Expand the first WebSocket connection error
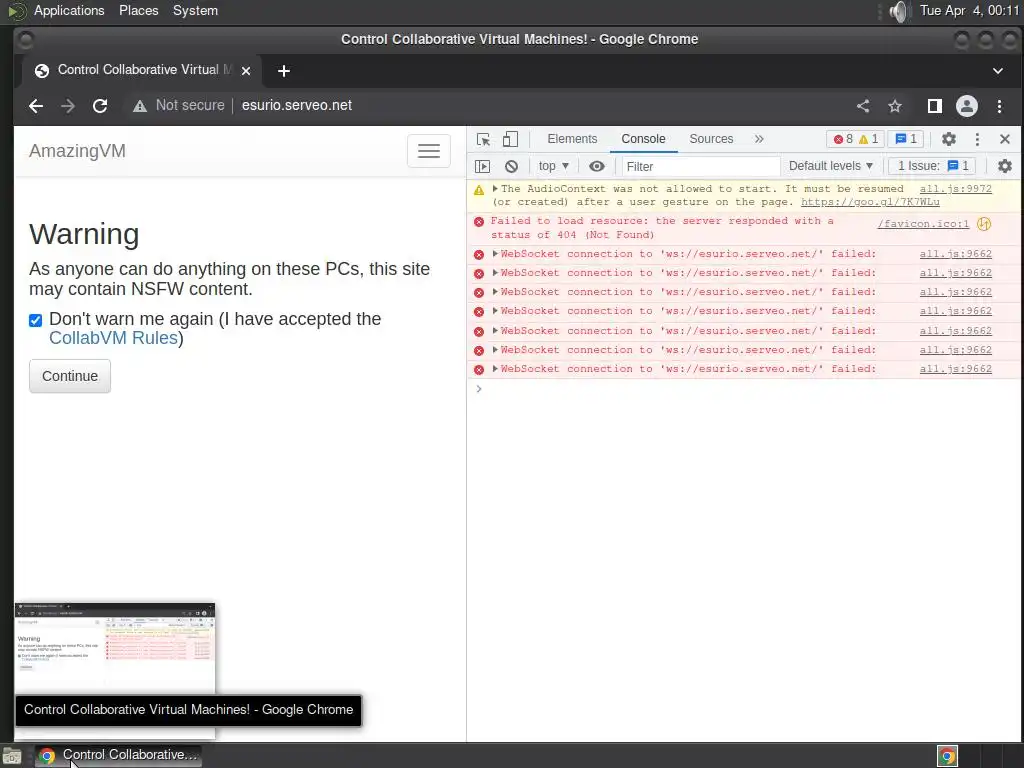 pyautogui.click(x=495, y=254)
